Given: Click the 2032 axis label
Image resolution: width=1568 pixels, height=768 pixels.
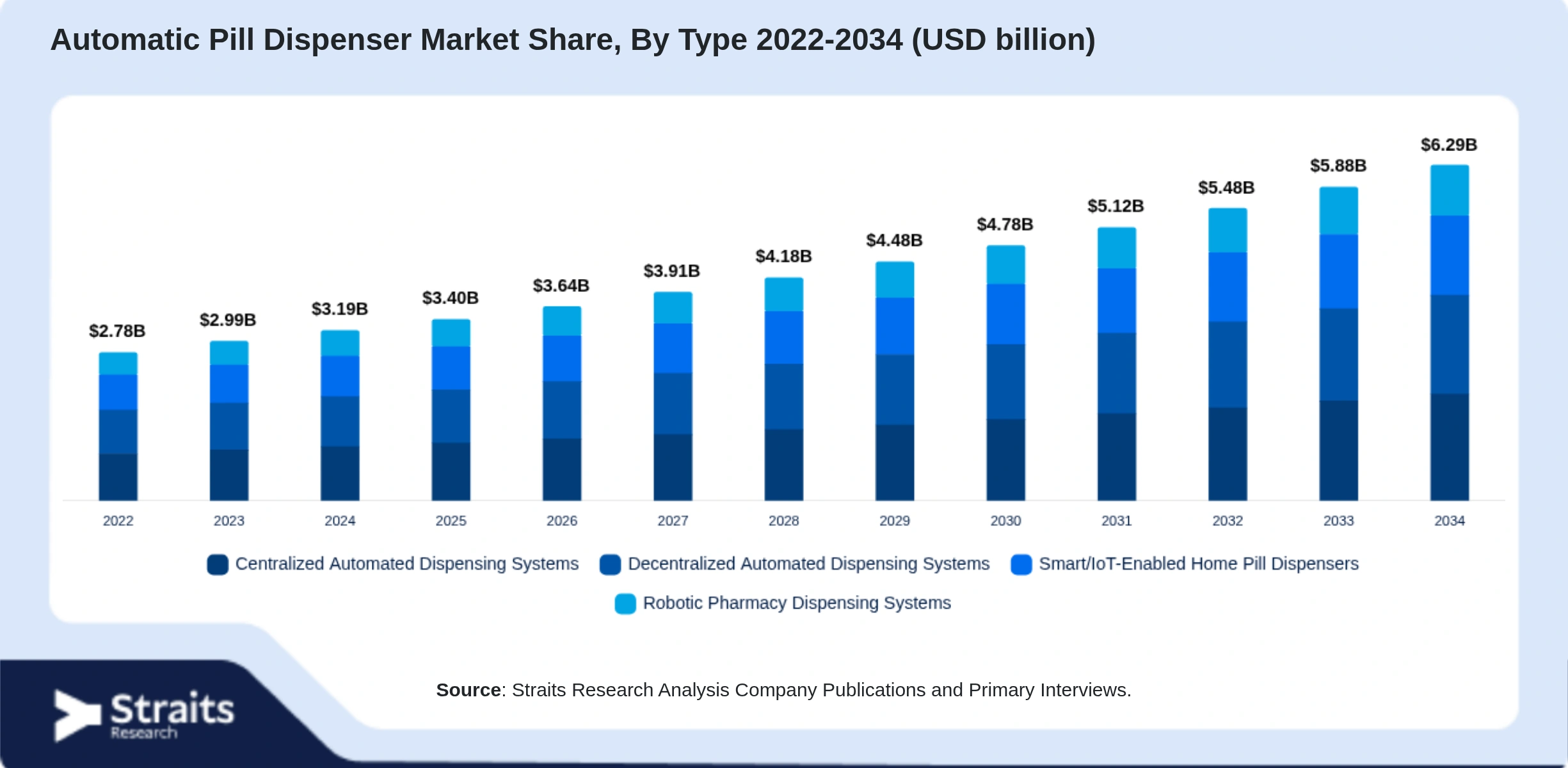Looking at the screenshot, I should pos(1228,521).
